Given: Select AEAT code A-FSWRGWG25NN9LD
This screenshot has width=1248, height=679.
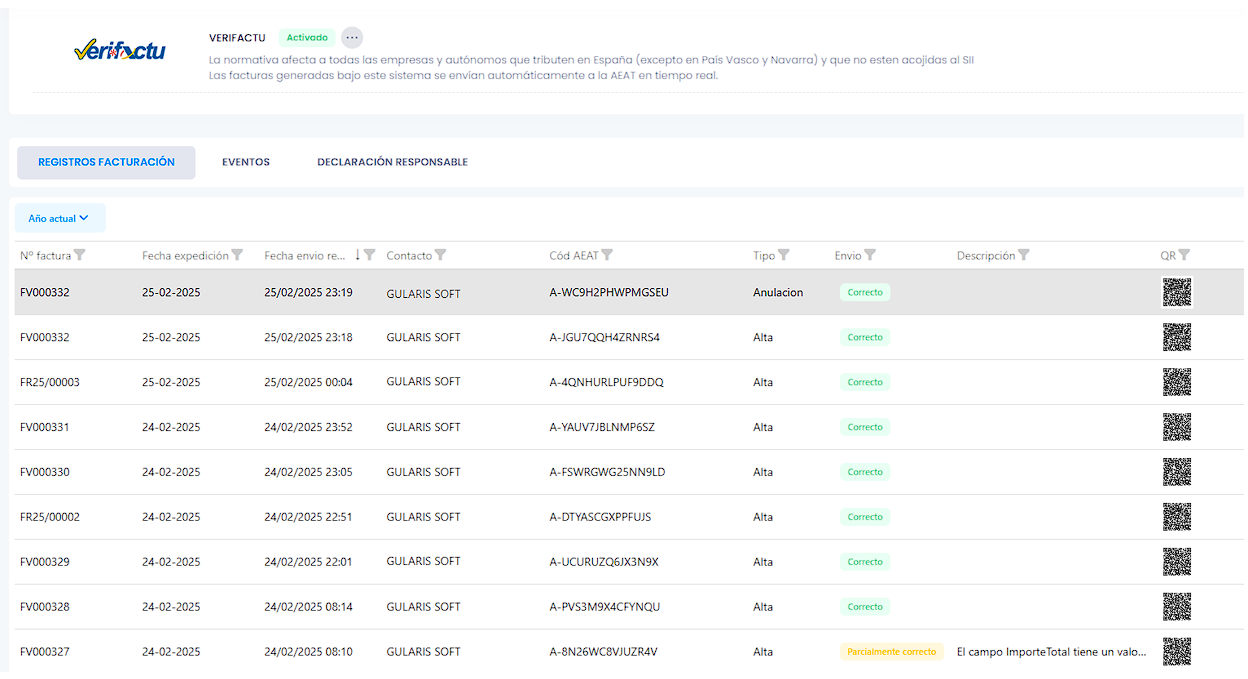Looking at the screenshot, I should [x=607, y=473].
